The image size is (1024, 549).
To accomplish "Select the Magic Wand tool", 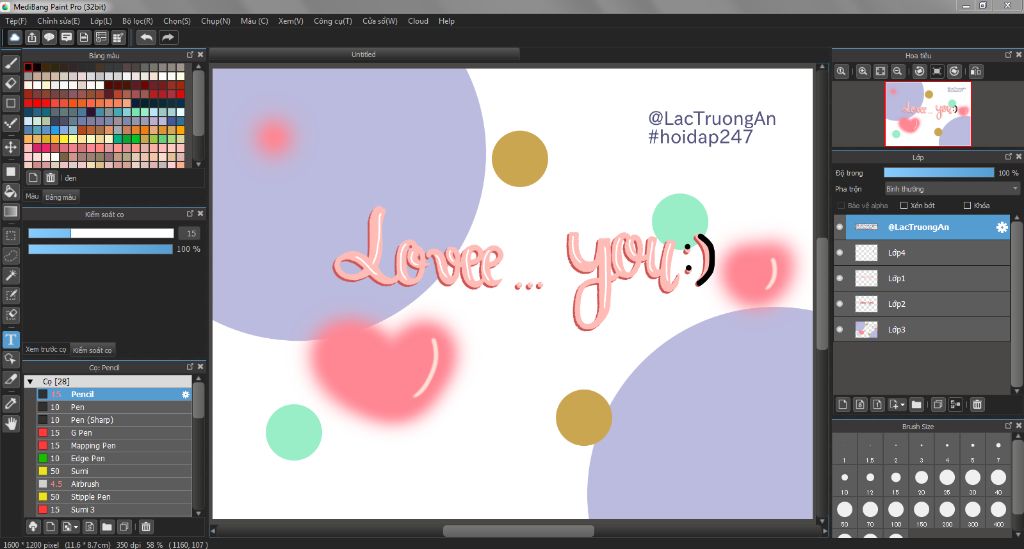I will [10, 275].
